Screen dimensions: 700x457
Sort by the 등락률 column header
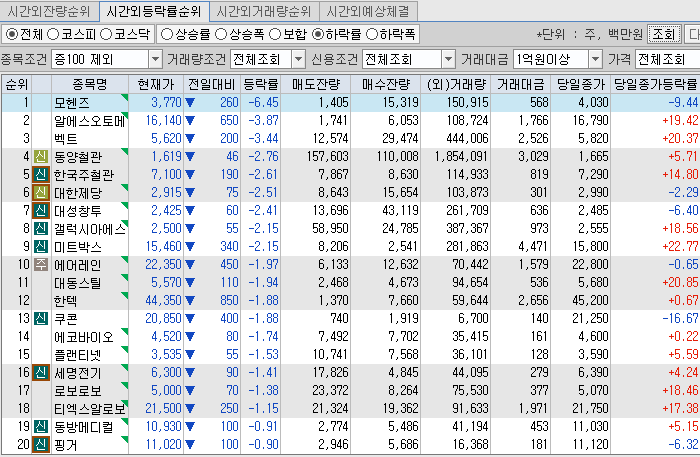click(x=261, y=84)
